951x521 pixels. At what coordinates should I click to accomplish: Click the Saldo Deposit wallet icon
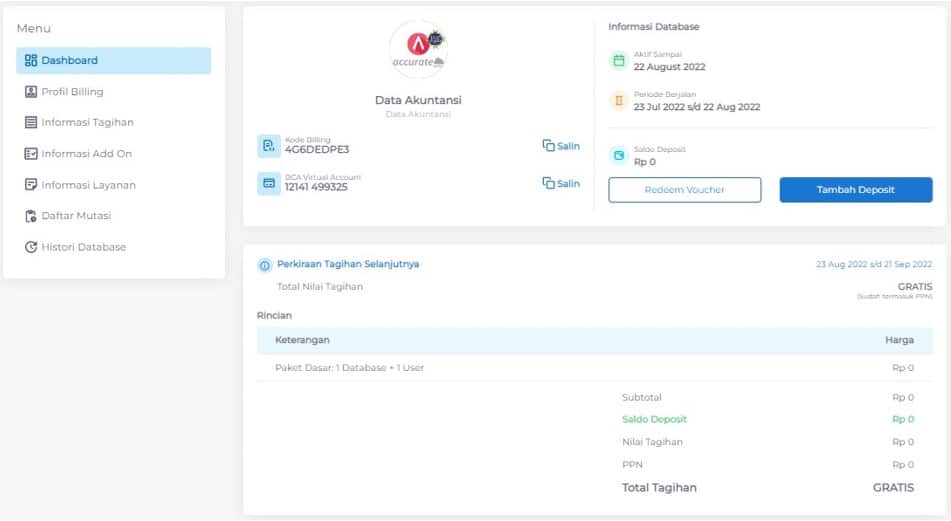(x=618, y=156)
